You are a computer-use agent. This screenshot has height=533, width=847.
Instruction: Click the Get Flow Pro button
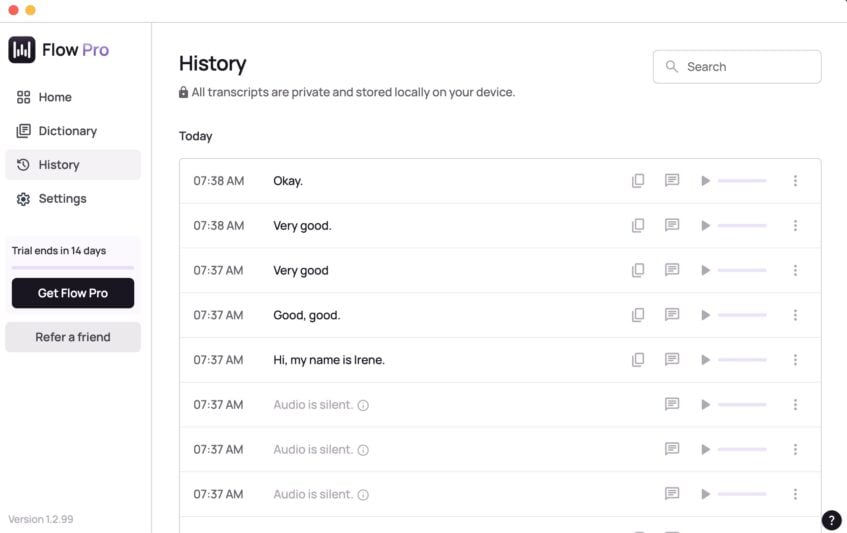(x=73, y=293)
